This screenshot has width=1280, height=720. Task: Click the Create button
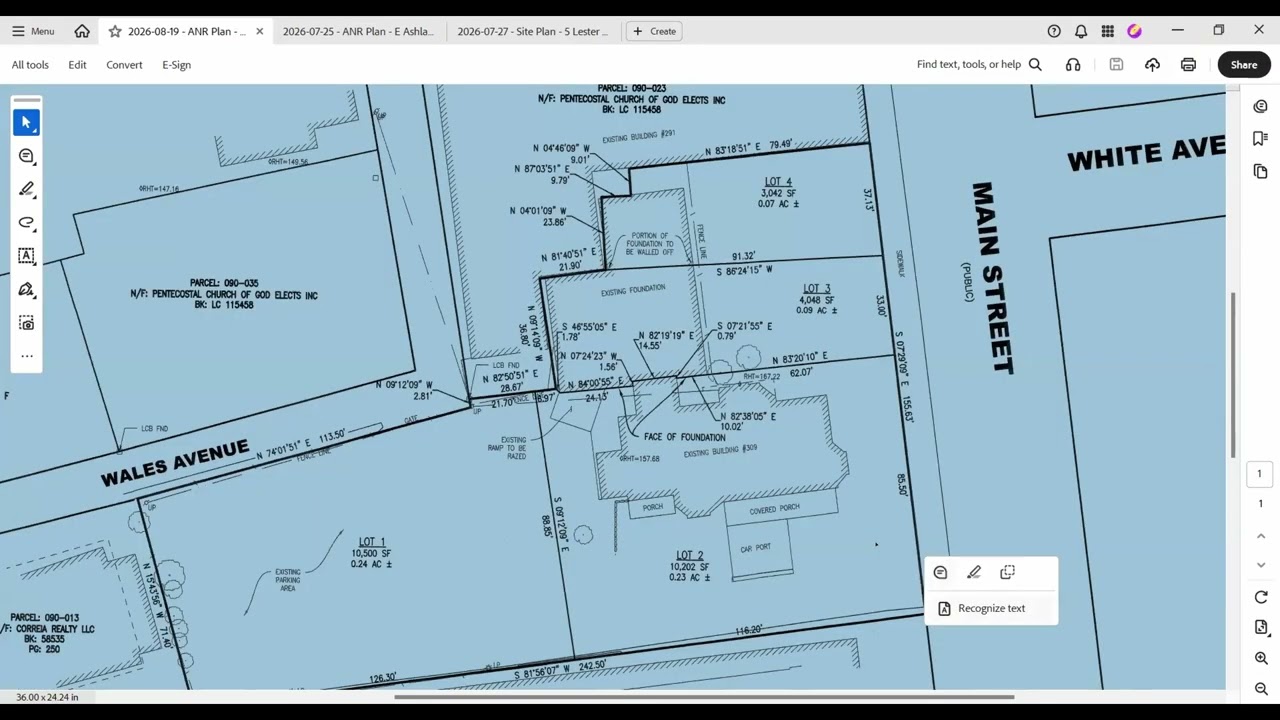coord(654,31)
